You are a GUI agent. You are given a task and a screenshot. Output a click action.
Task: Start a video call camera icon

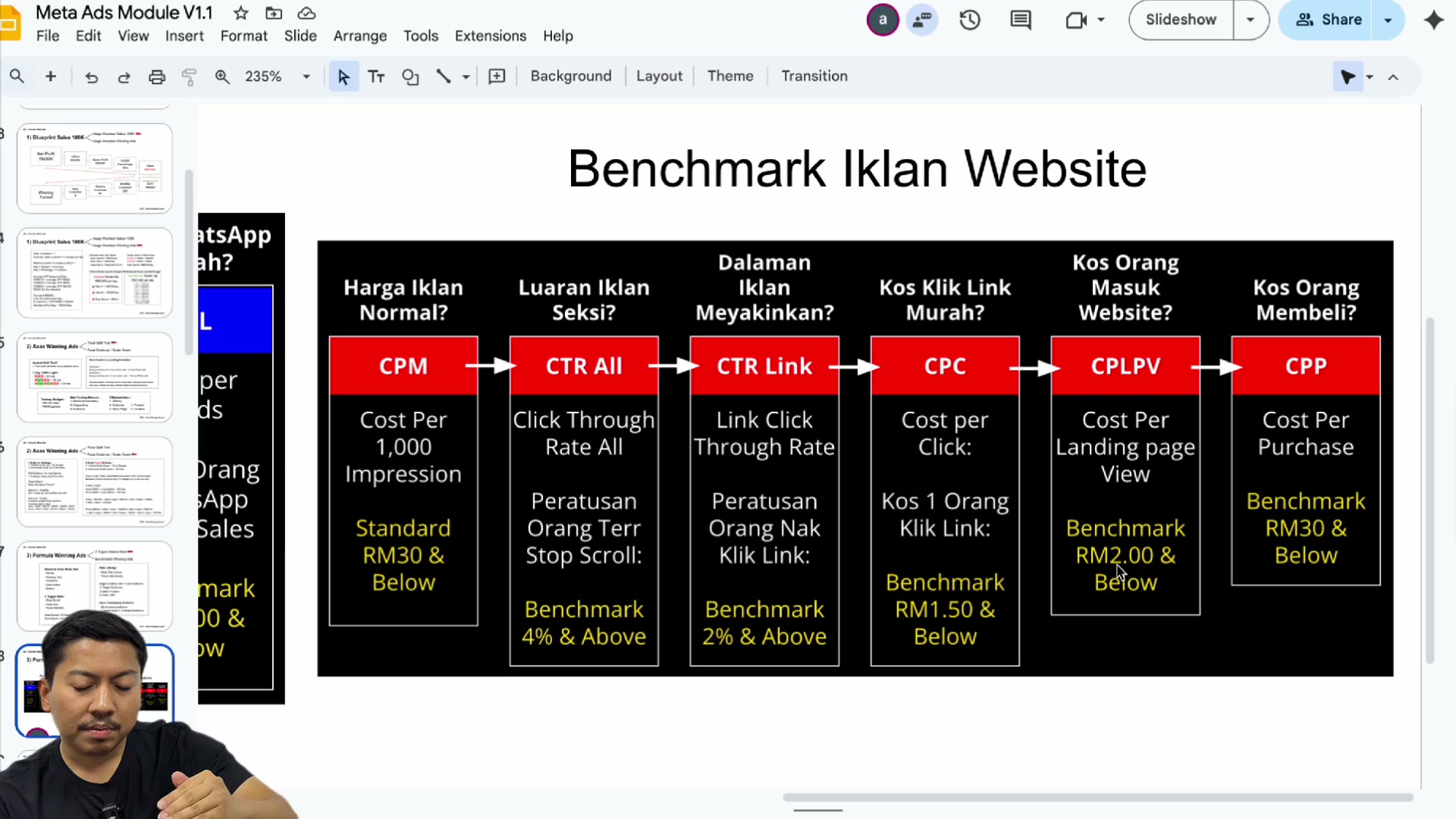1076,20
